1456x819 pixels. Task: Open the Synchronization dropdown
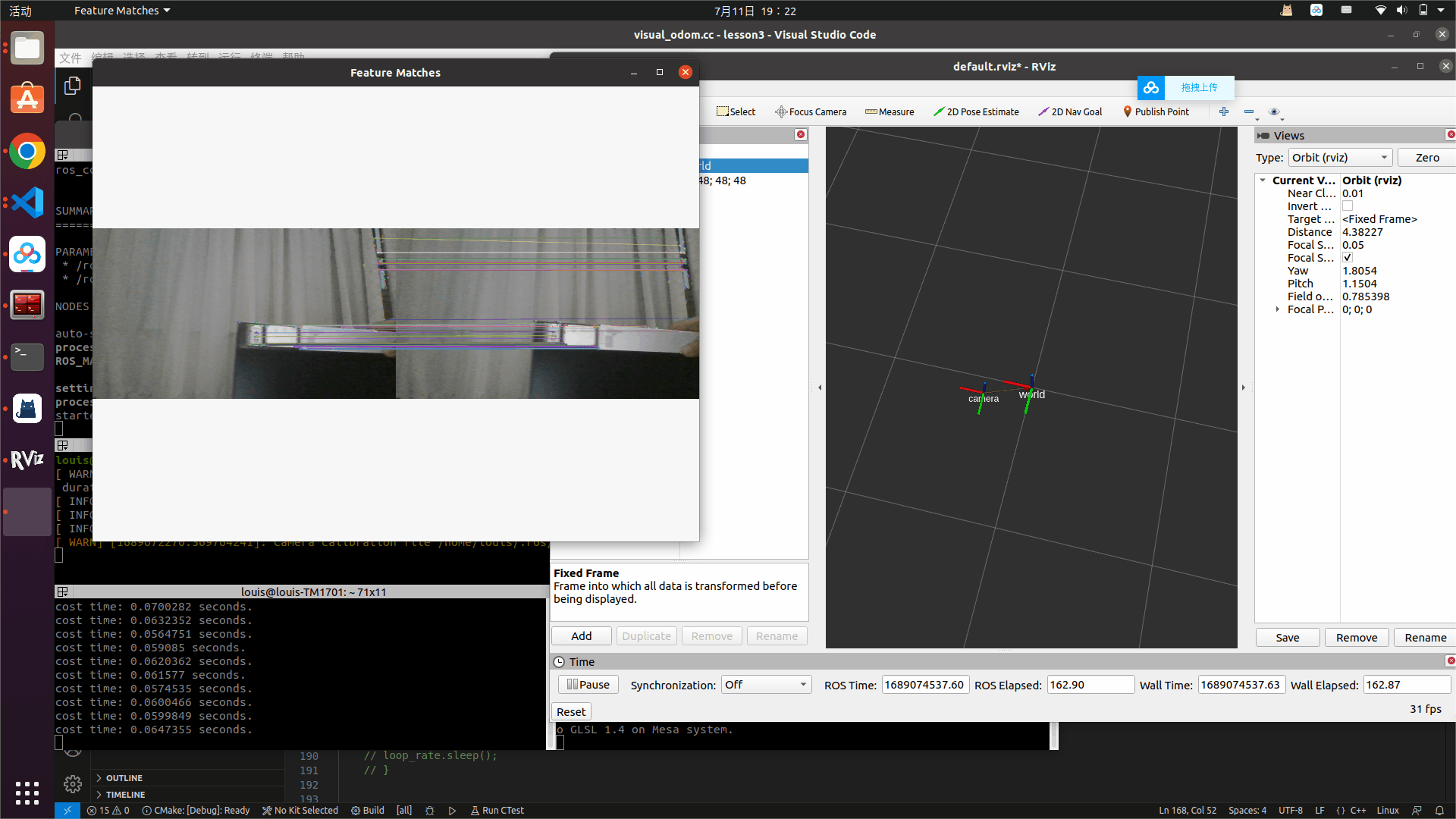[x=766, y=685]
